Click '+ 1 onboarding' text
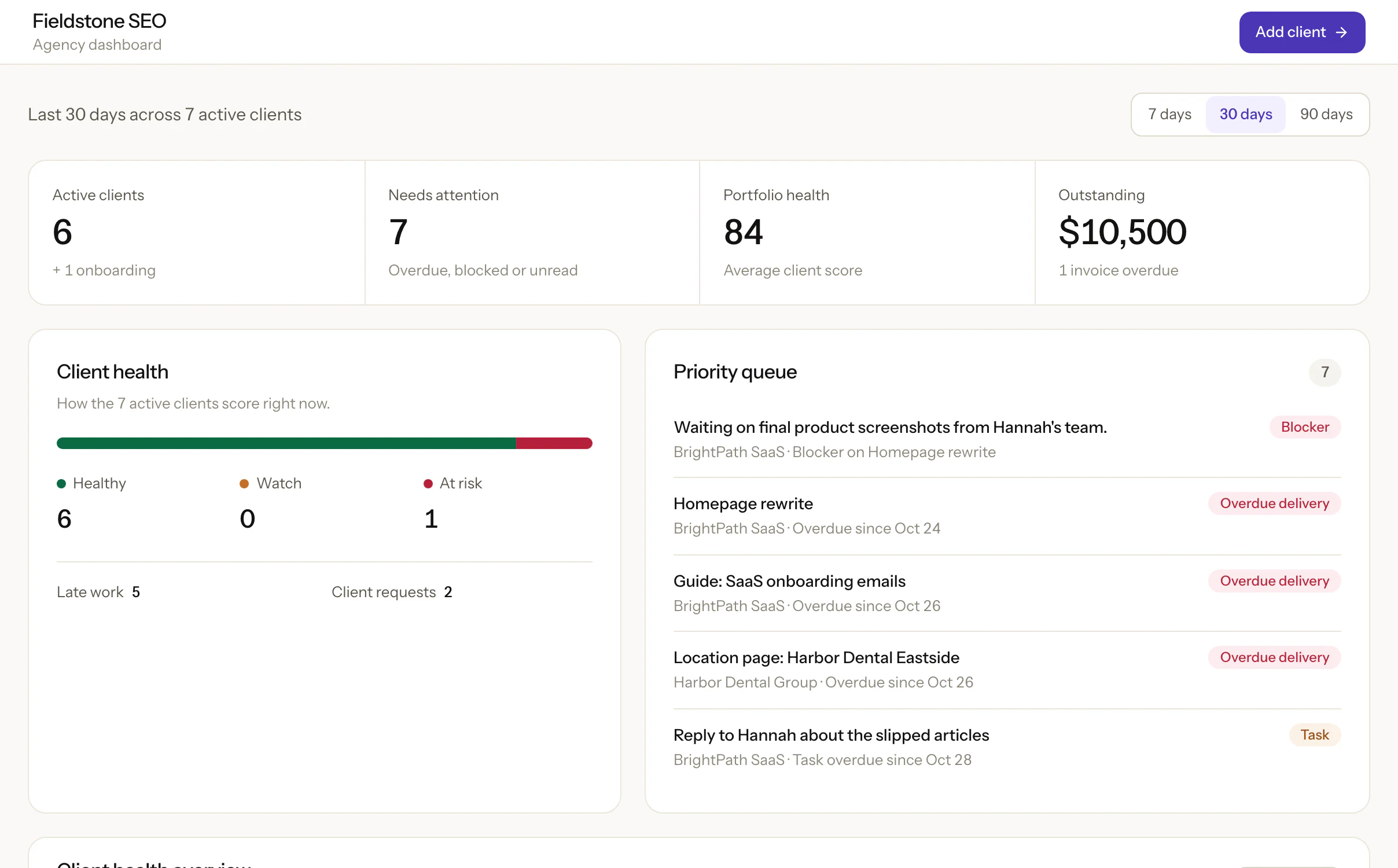The width and height of the screenshot is (1398, 868). (104, 270)
